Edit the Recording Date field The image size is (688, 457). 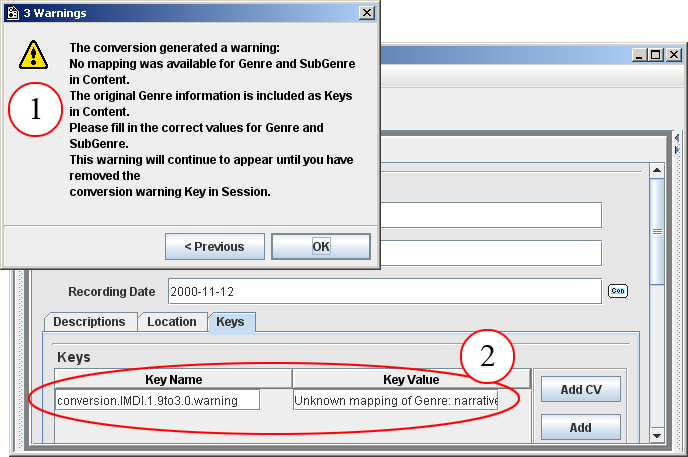(x=385, y=291)
